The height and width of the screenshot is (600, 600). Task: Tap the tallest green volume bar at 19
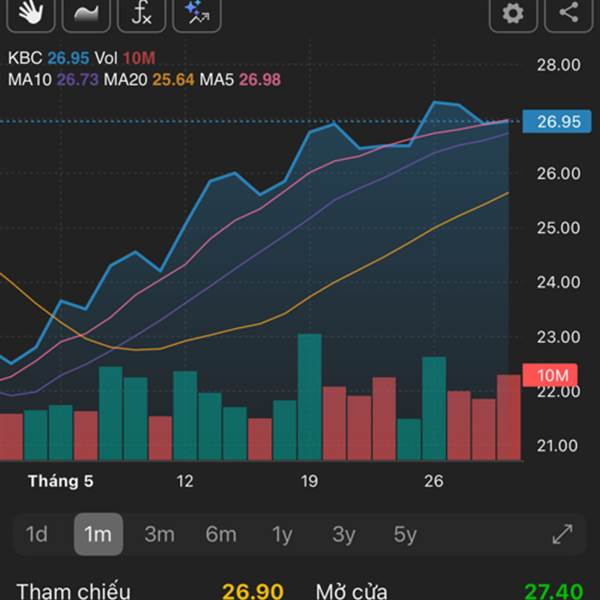(x=310, y=397)
